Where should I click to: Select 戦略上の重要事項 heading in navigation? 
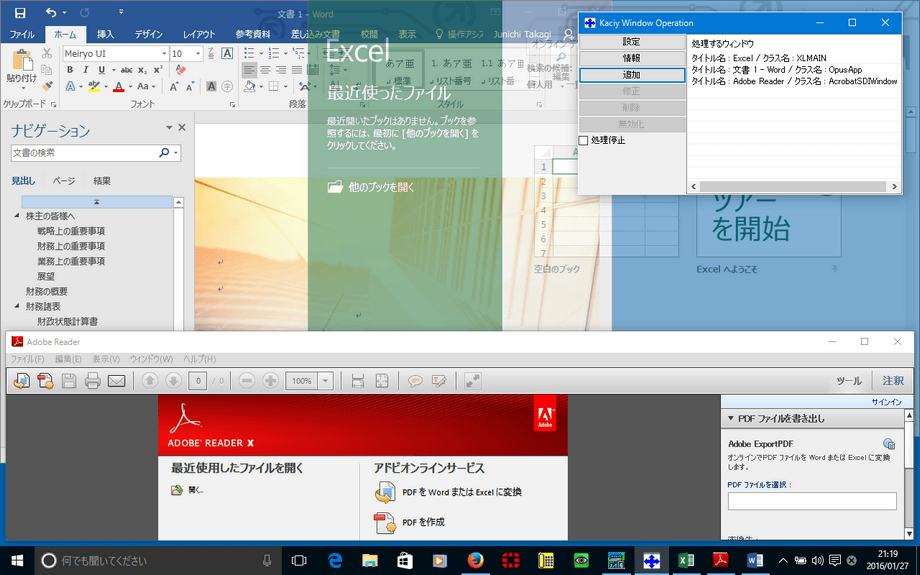pyautogui.click(x=71, y=231)
